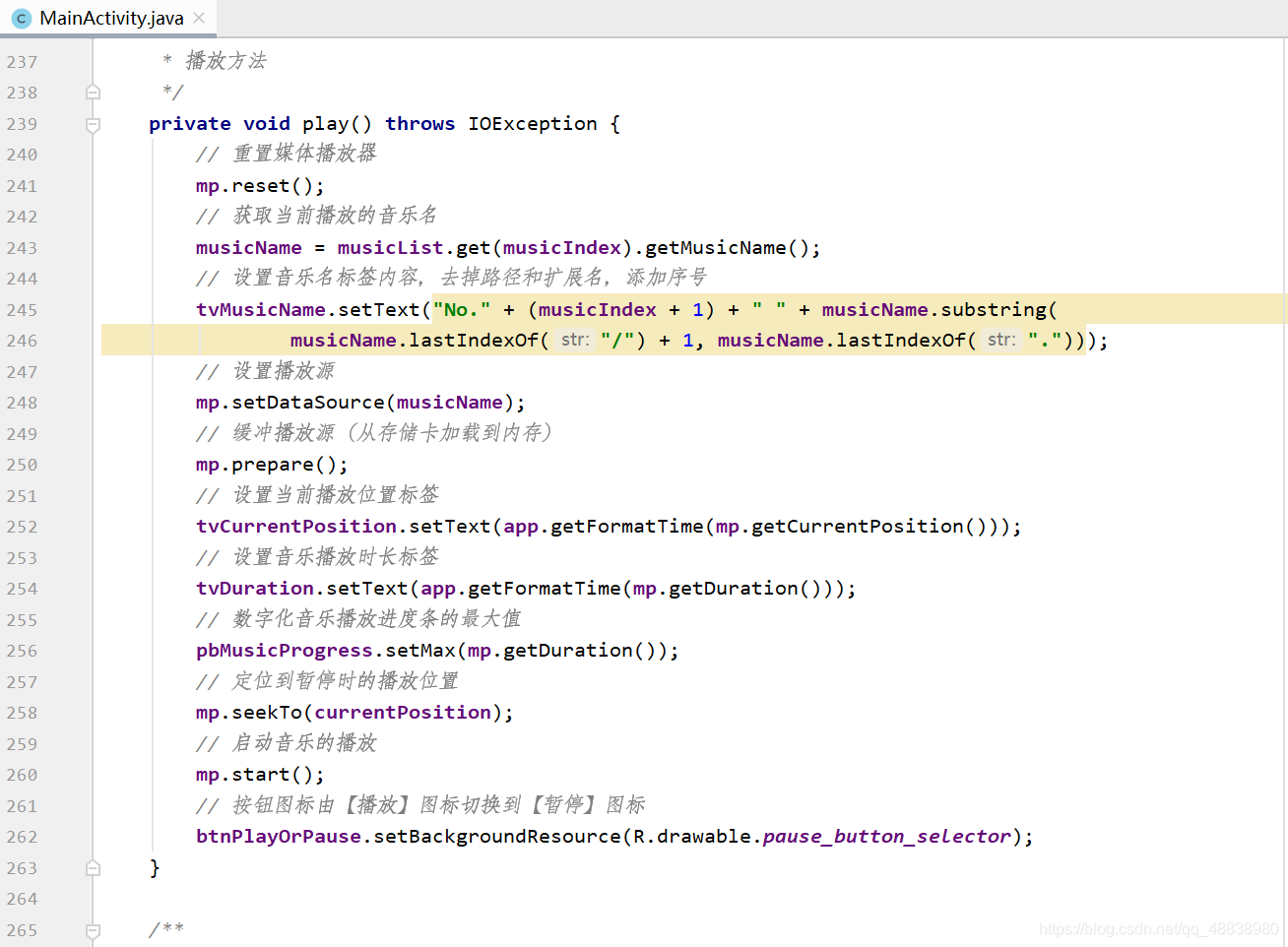Select the MainActivity.java editor tab

(108, 18)
